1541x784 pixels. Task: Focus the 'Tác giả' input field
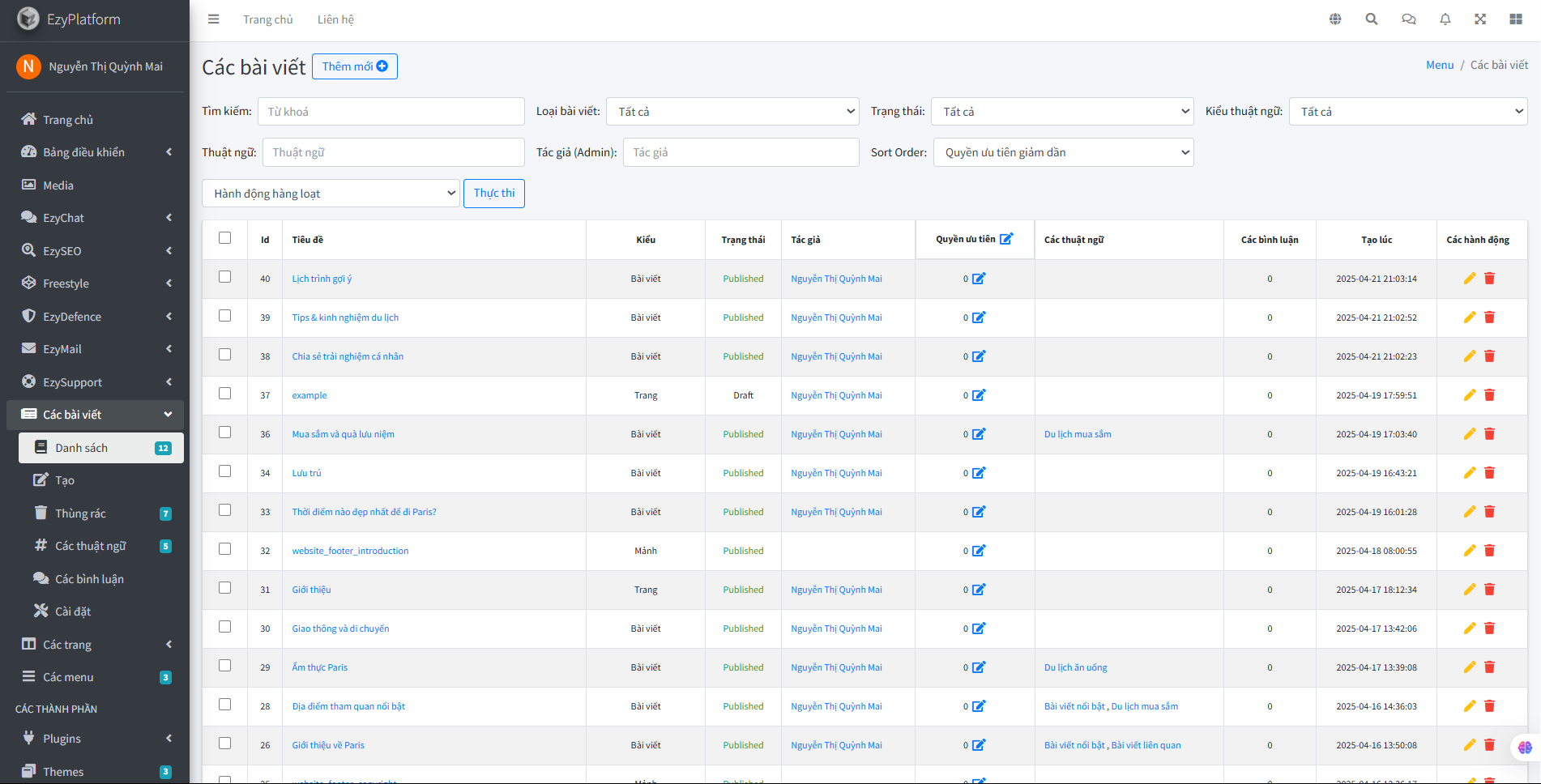(741, 152)
